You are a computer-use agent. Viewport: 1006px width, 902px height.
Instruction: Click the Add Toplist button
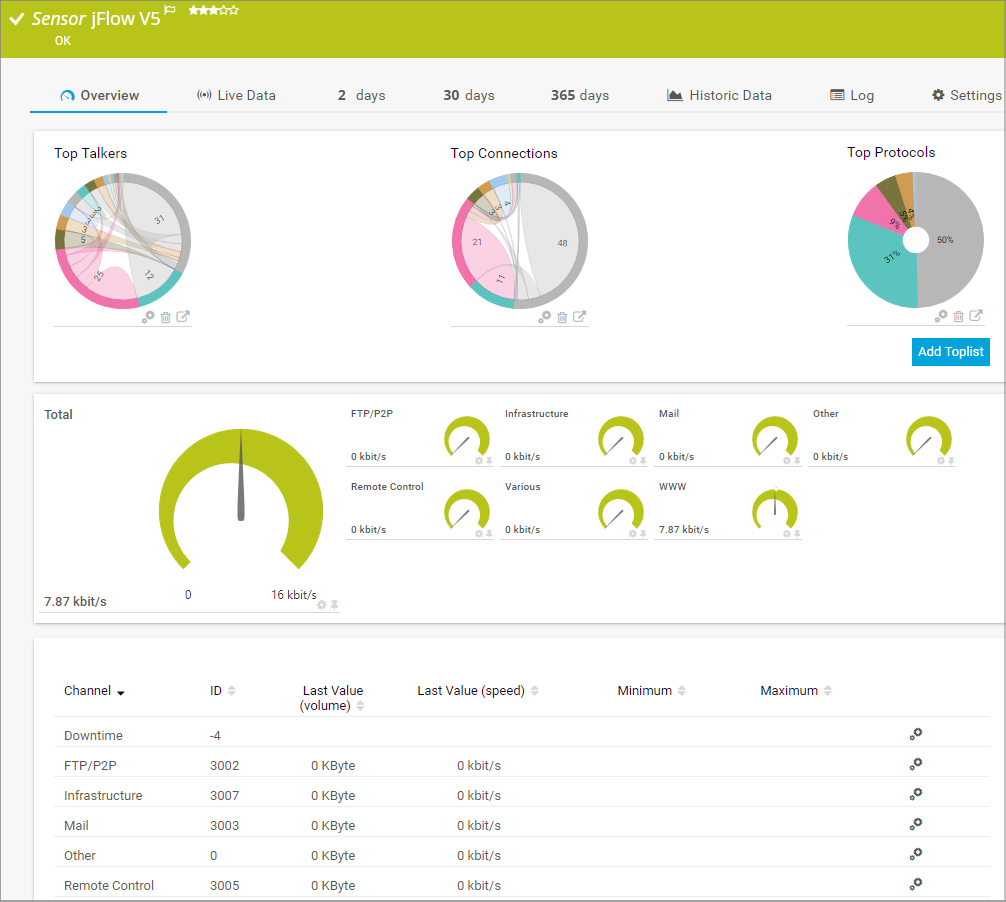click(950, 351)
